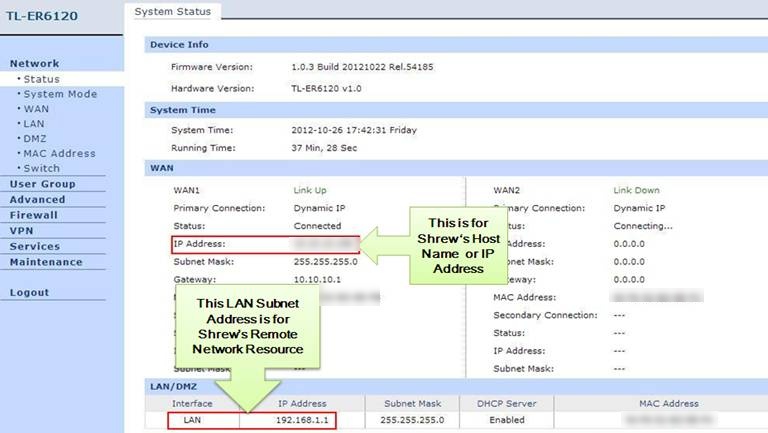Select hardware version value TL-ER6120 v1.0
Viewport: 768px width, 433px height.
[x=326, y=89]
